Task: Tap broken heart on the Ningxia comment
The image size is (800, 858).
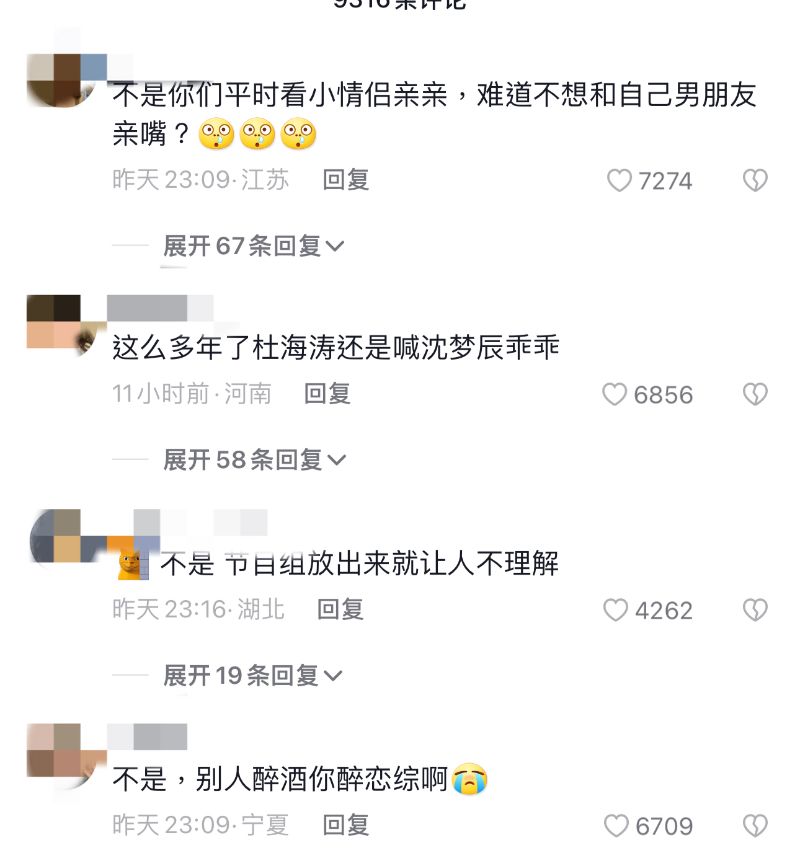Action: coord(755,826)
